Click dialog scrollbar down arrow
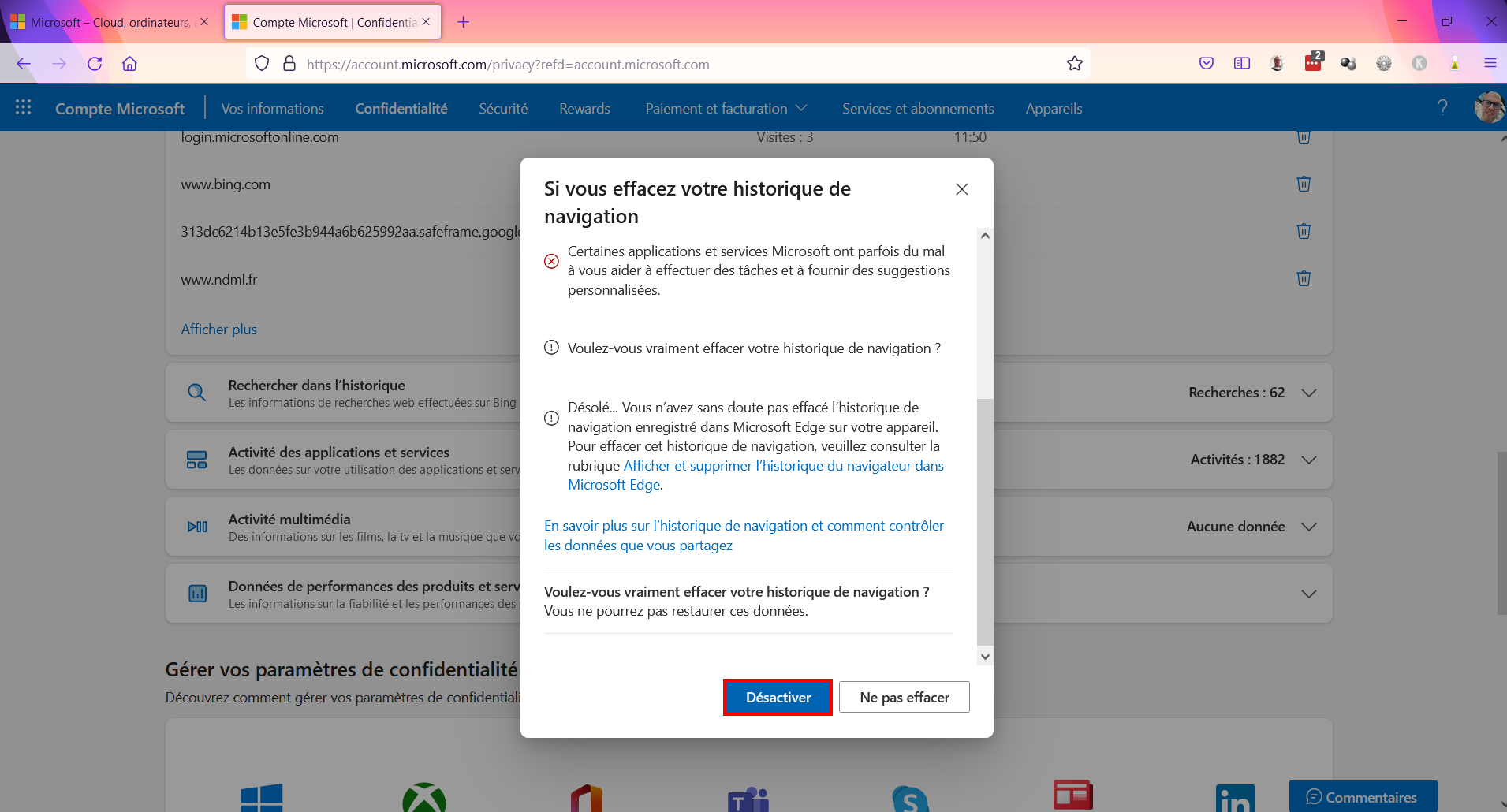The height and width of the screenshot is (812, 1507). tap(985, 656)
